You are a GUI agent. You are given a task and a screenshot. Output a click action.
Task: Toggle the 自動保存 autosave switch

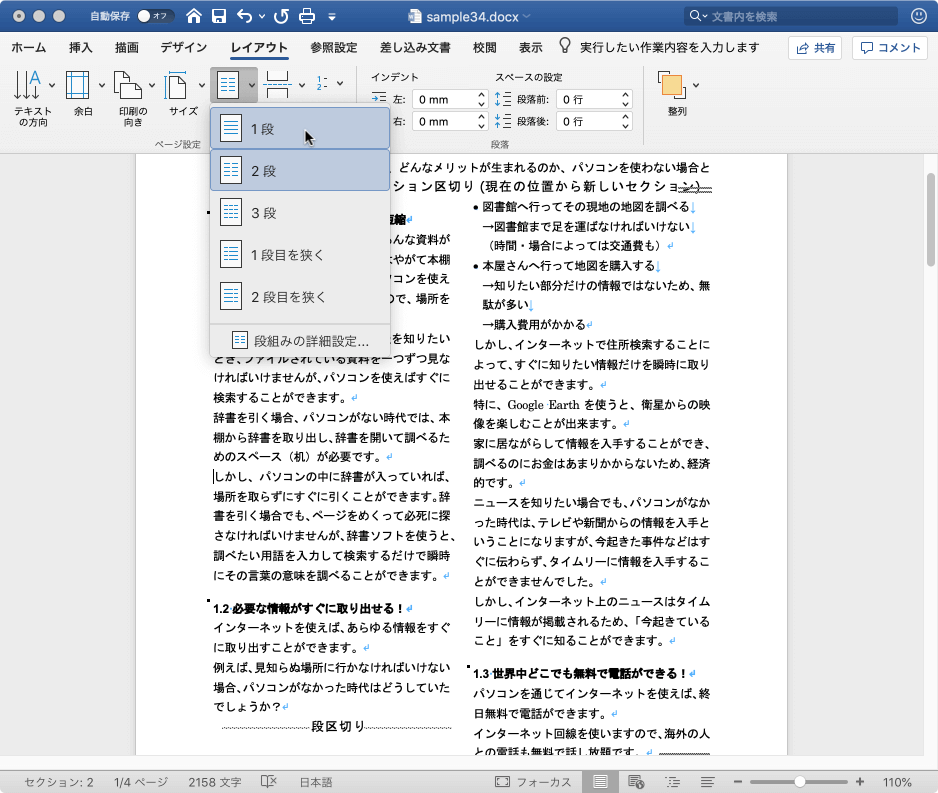pyautogui.click(x=156, y=16)
